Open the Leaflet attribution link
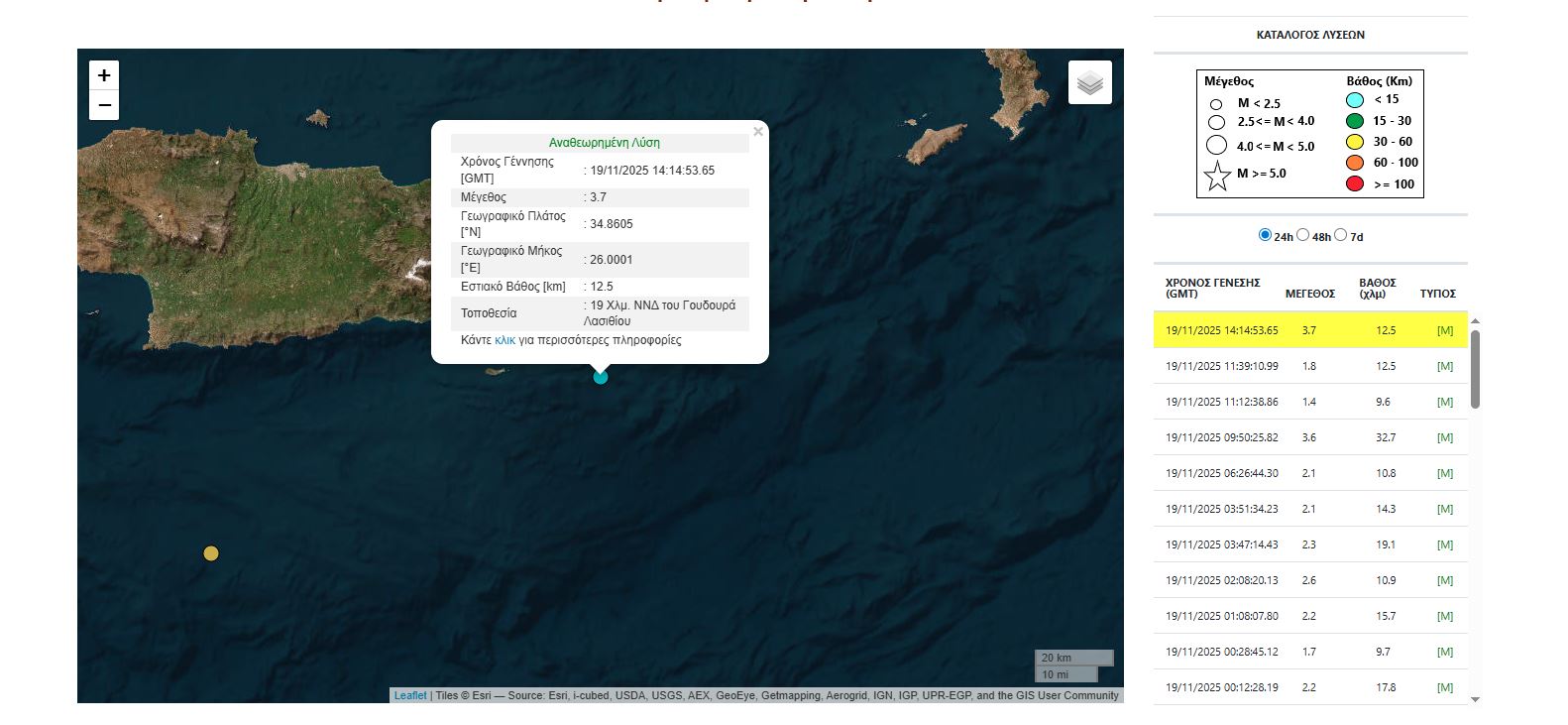This screenshot has width=1568, height=725. point(410,695)
